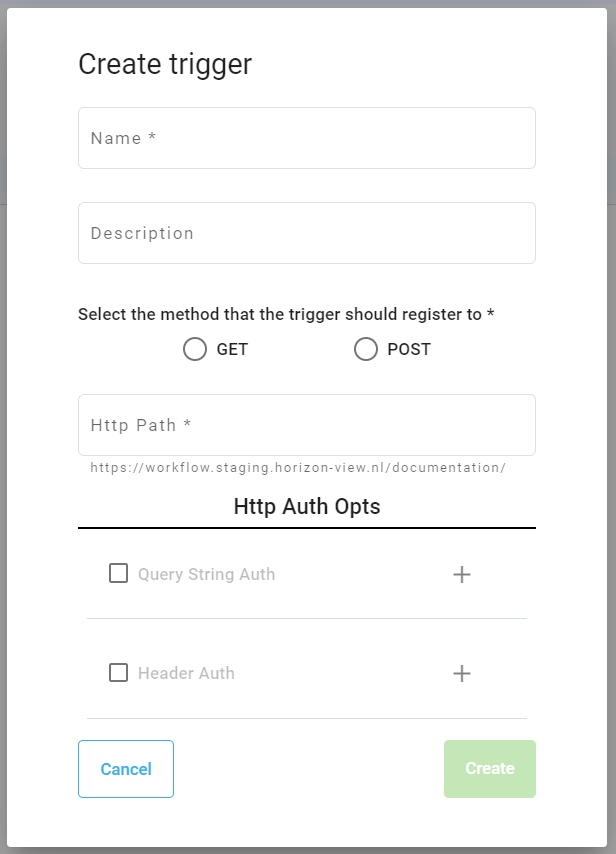Focus the Http Path input field
The width and height of the screenshot is (616, 854).
tap(306, 425)
